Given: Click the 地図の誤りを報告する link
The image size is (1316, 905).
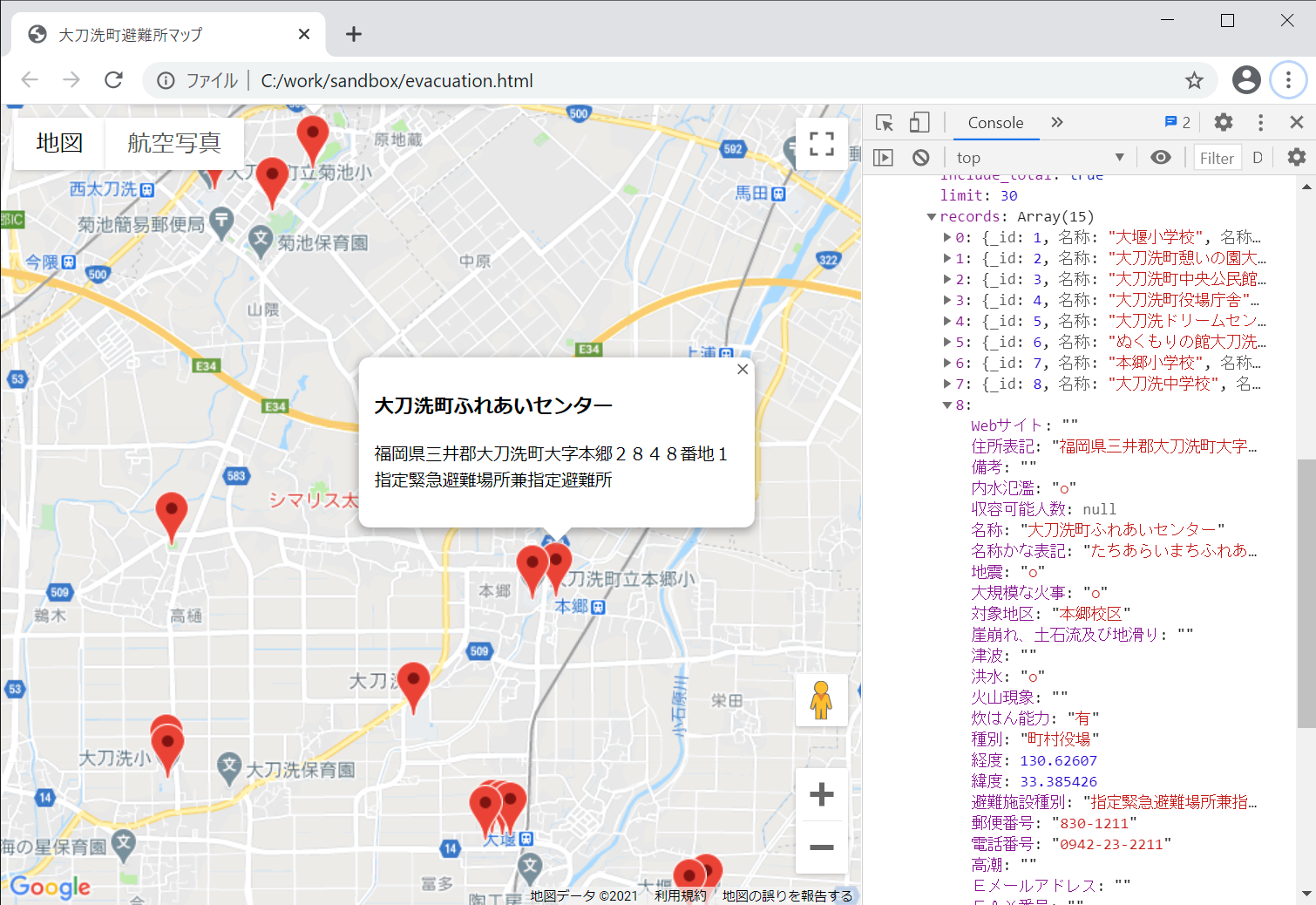Looking at the screenshot, I should 787,895.
